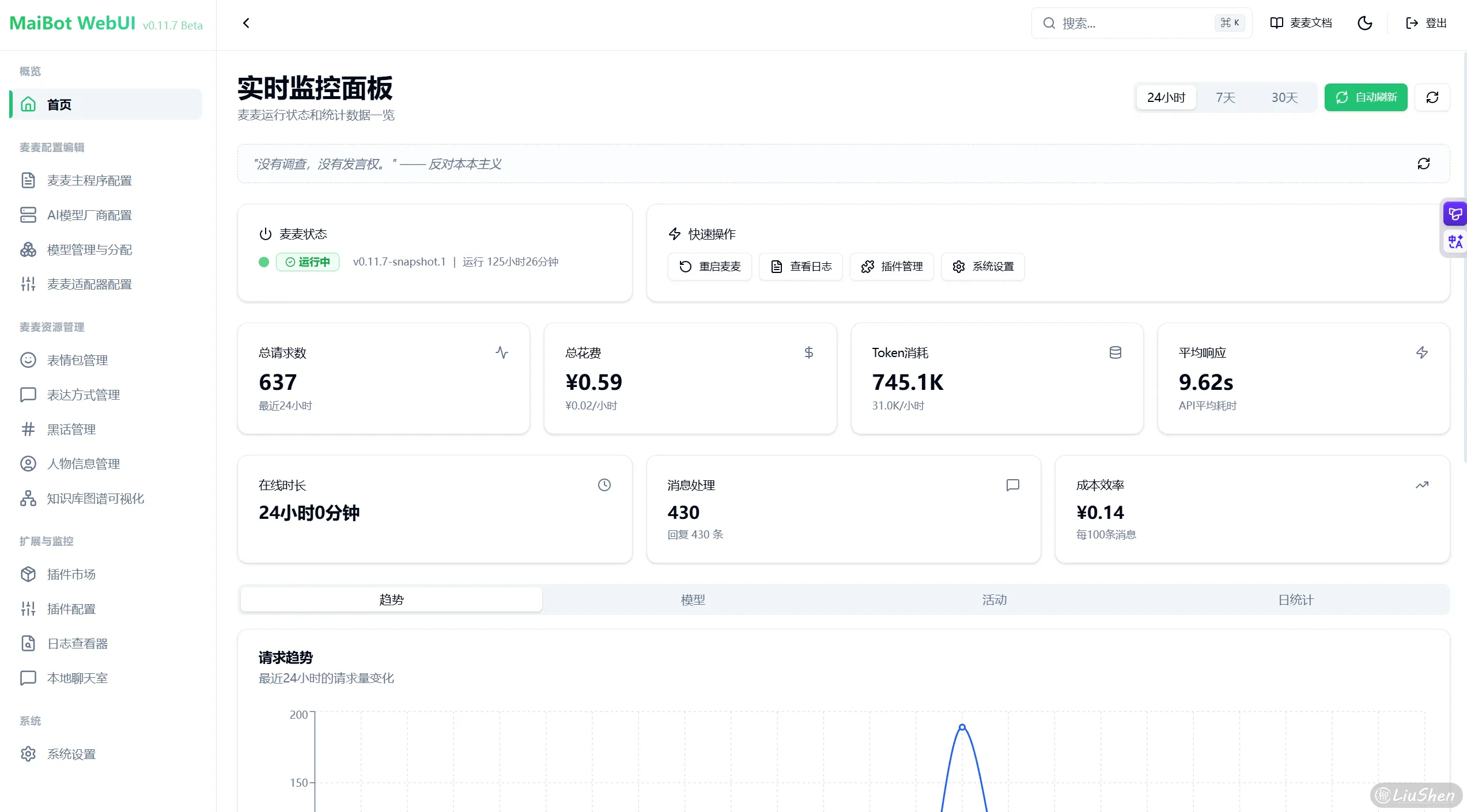Click the 重启麦麦 button
The height and width of the screenshot is (812, 1467).
[709, 267]
